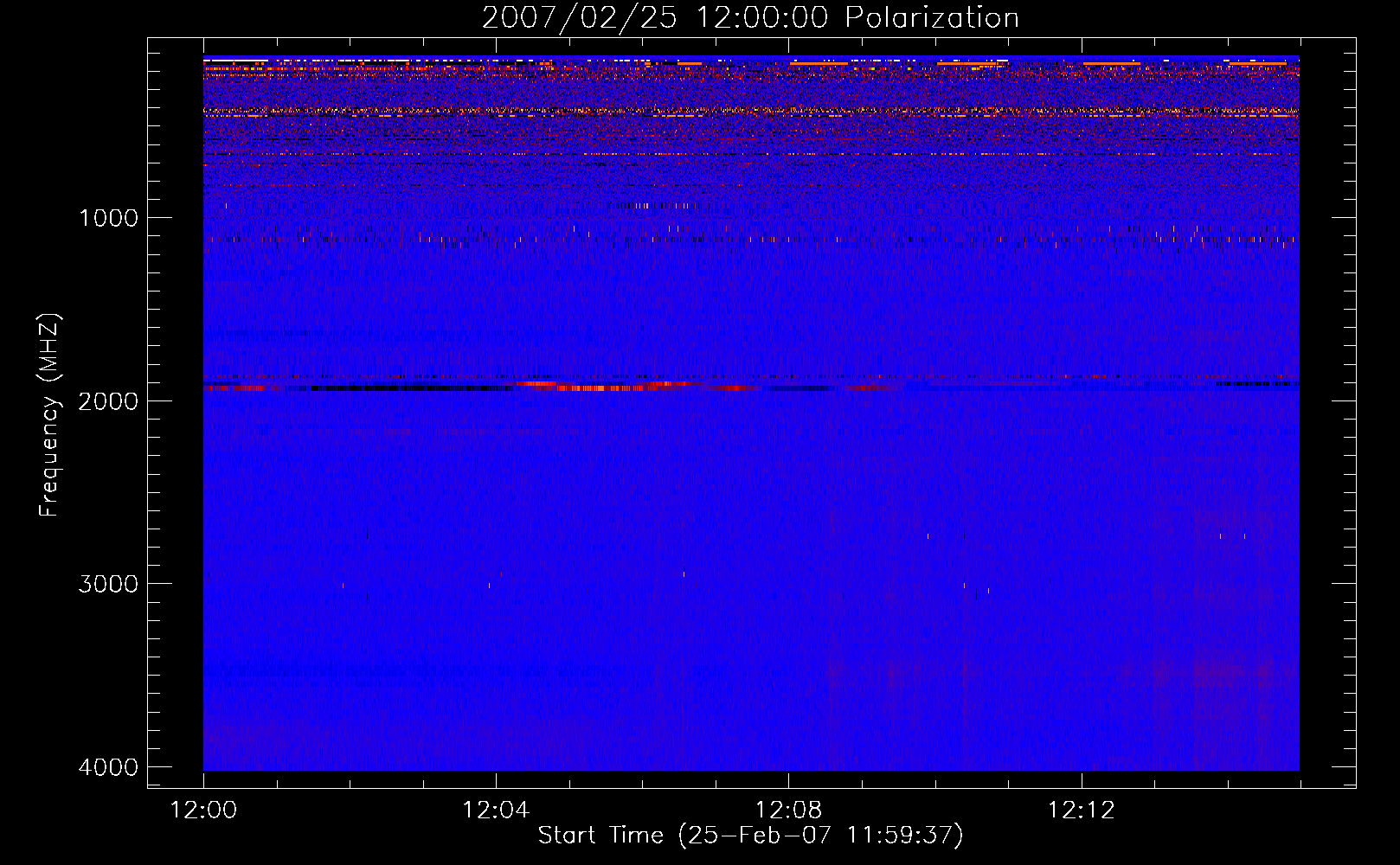Image resolution: width=1400 pixels, height=865 pixels.
Task: Click the 'Start Time (25-Feb-07 11:59:37)' label
Action: [750, 836]
